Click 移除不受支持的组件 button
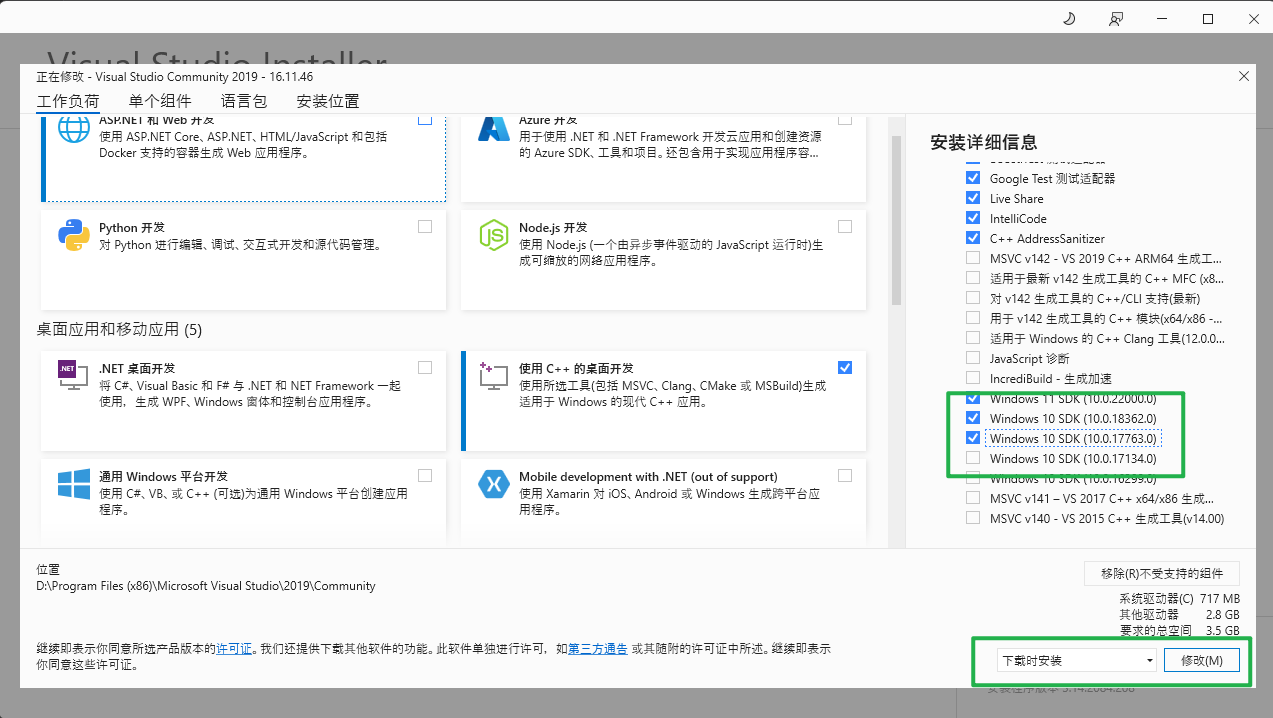This screenshot has width=1273, height=718. [1162, 573]
